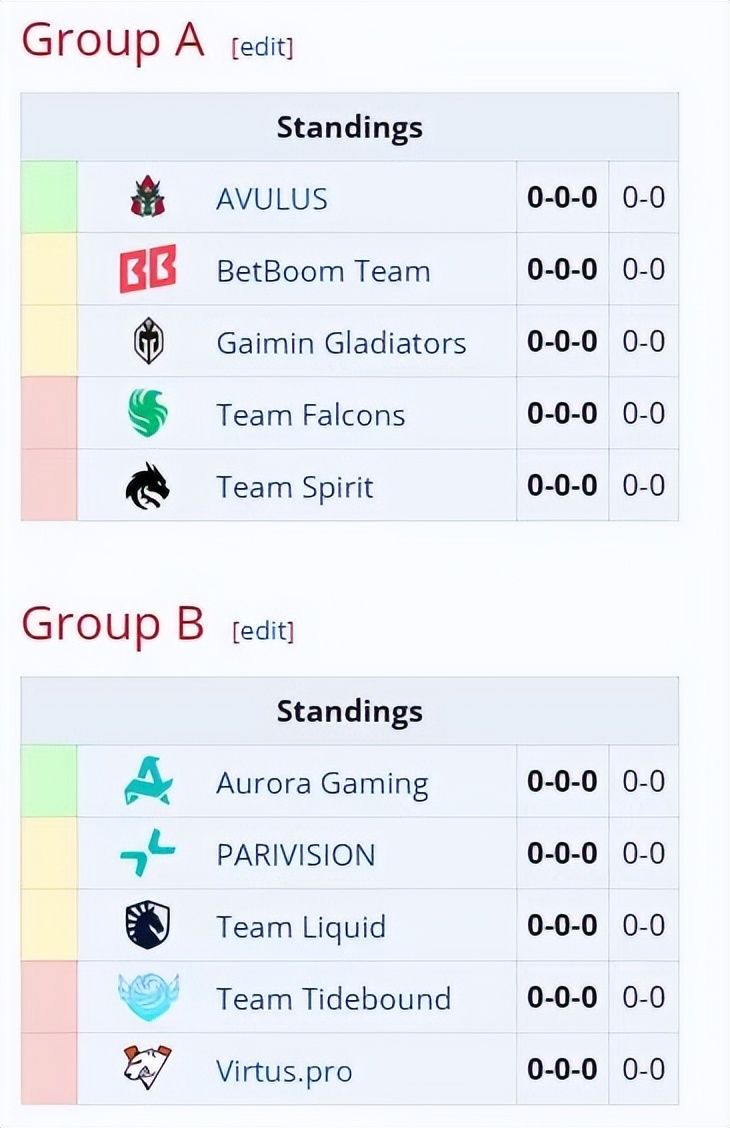Edit the Group B section
Screen dimensions: 730x1128
262,631
